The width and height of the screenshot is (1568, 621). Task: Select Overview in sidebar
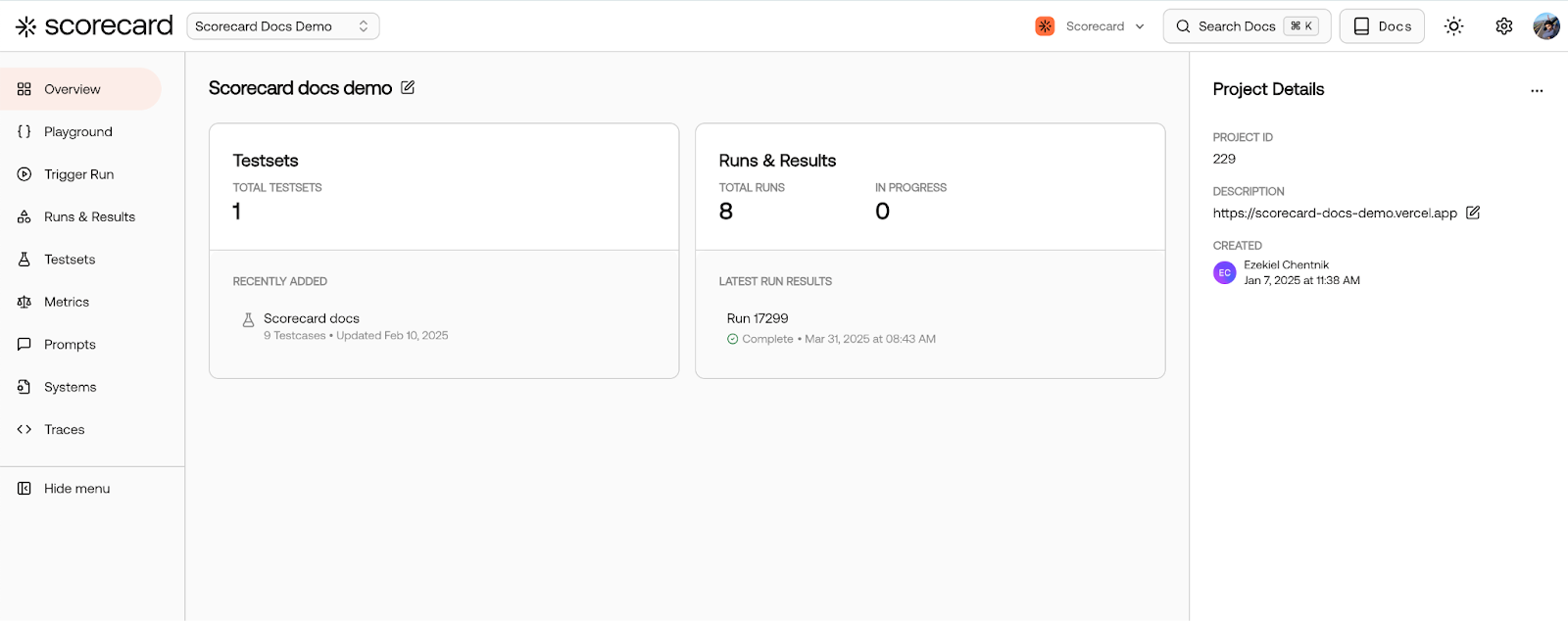tap(81, 89)
